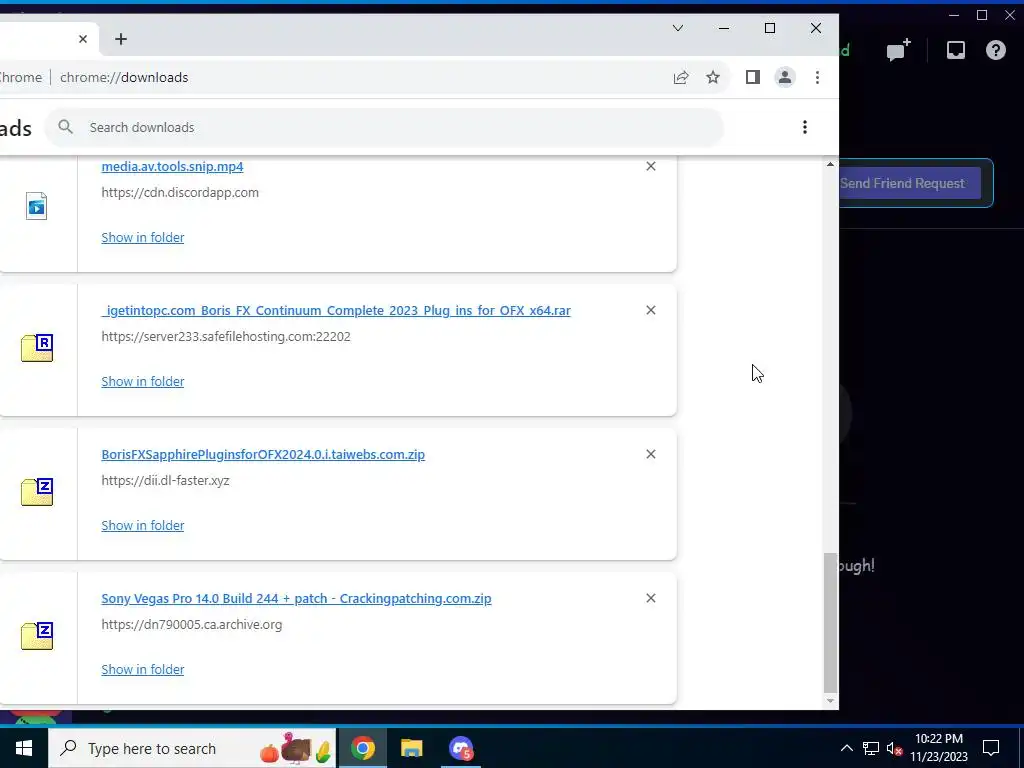Close the current Chrome tab
The width and height of the screenshot is (1024, 768).
pyautogui.click(x=83, y=39)
